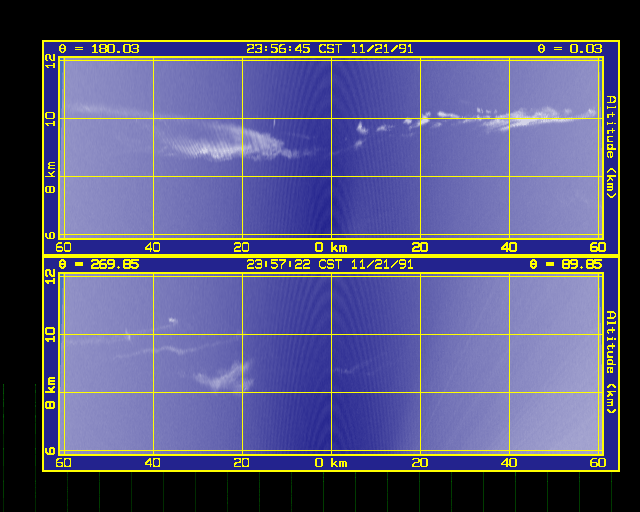The width and height of the screenshot is (640, 512).
Task: Click the left-side 60 range label of lower scan
Action: tap(63, 463)
